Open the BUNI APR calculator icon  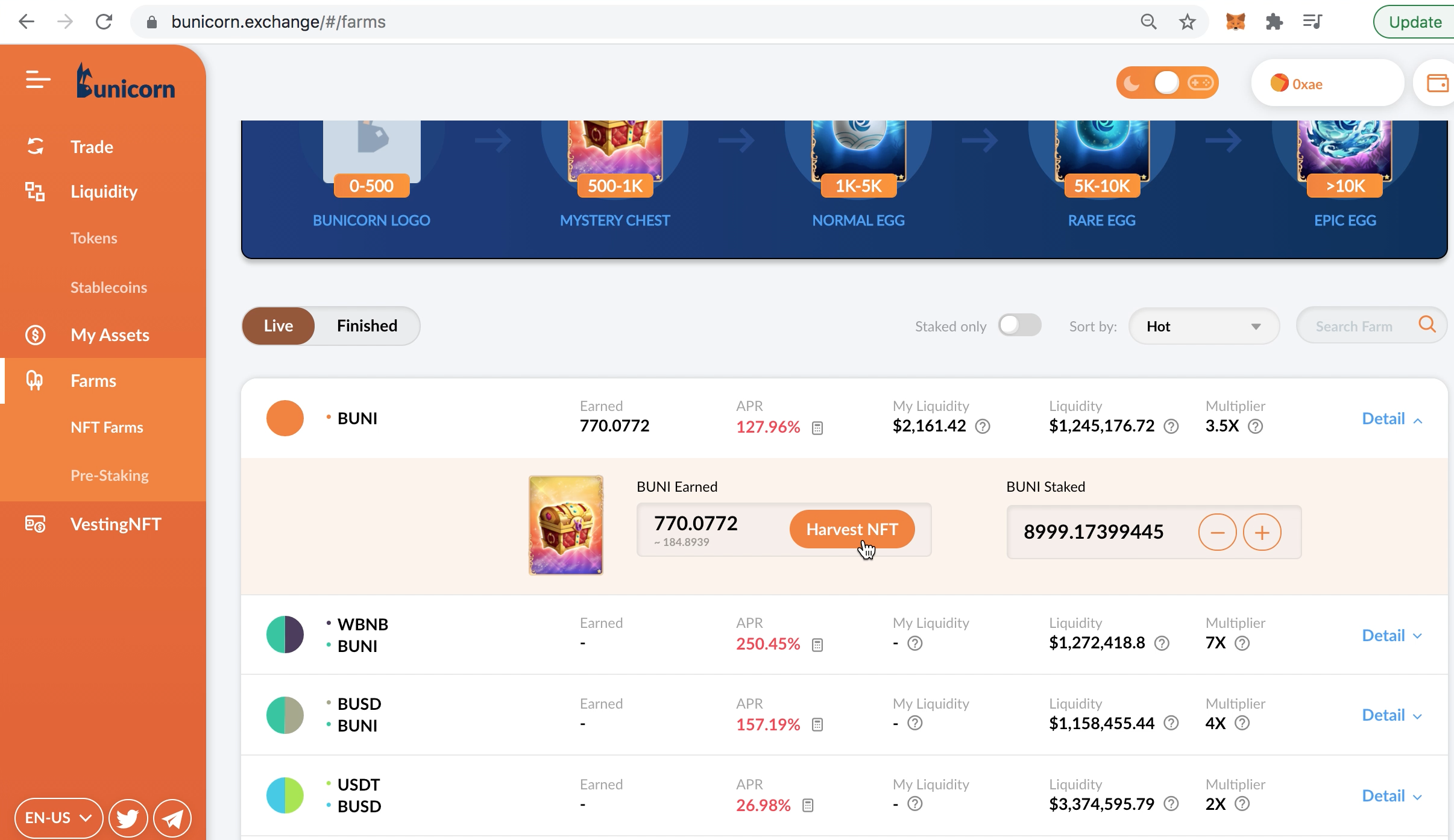[x=817, y=428]
